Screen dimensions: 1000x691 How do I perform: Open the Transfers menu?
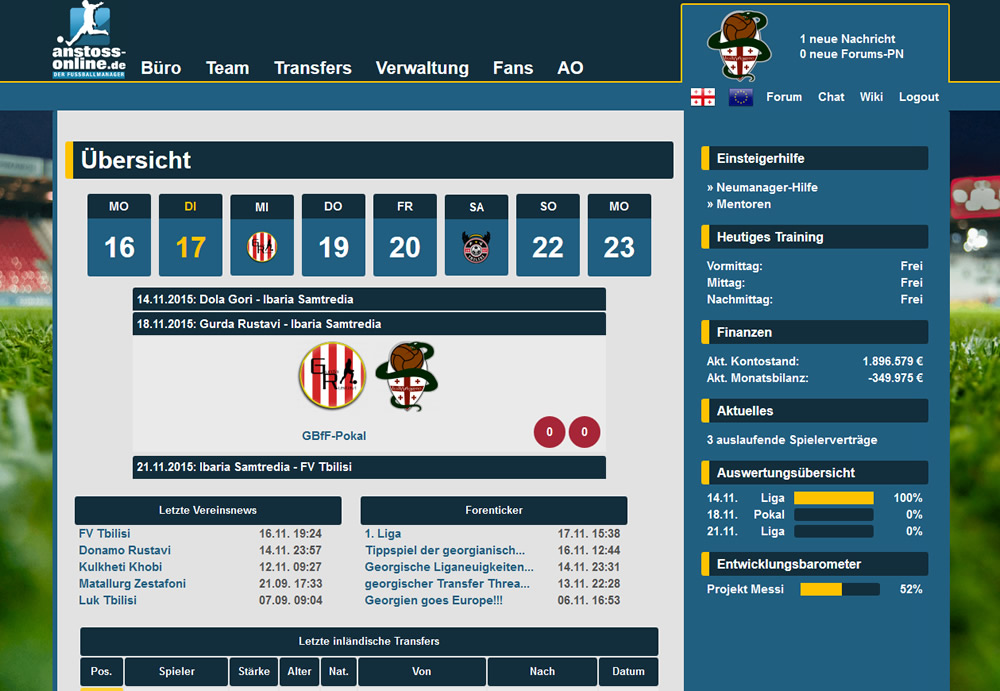coord(312,68)
